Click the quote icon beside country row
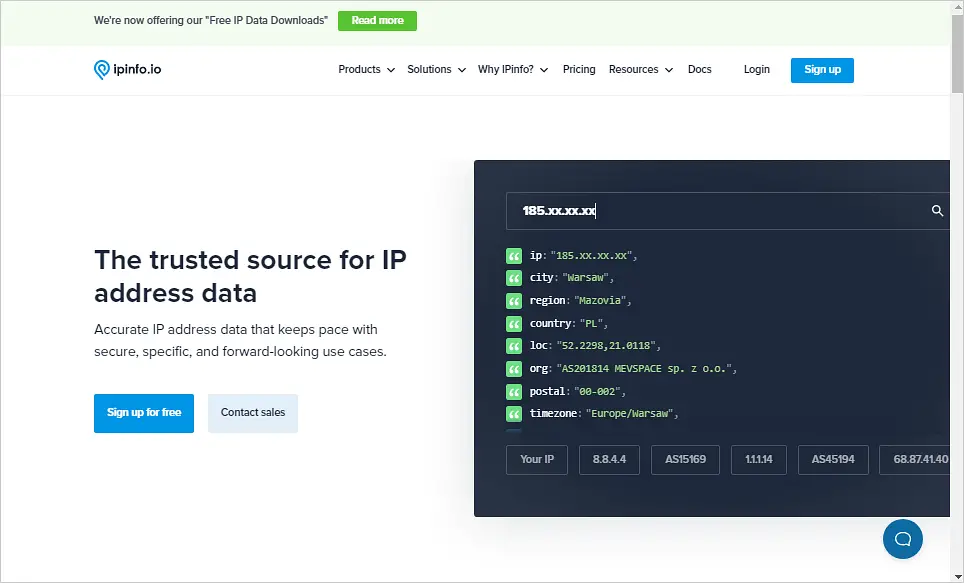 coord(514,323)
